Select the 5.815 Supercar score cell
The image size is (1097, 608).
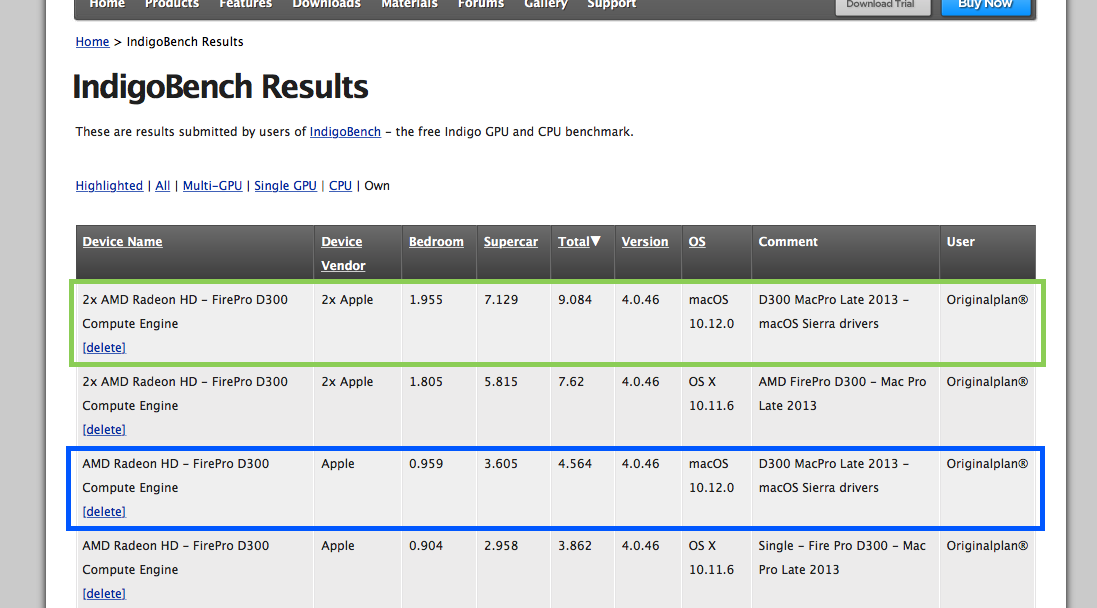tap(501, 381)
